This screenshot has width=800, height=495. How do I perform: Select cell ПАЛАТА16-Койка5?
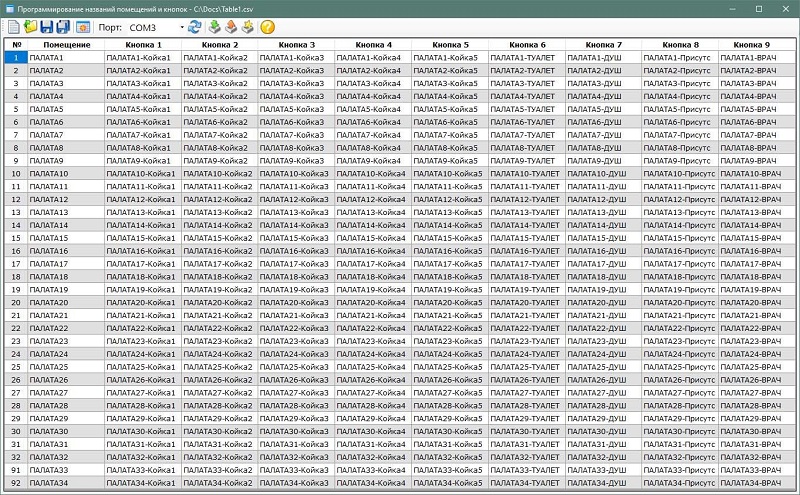pos(450,251)
